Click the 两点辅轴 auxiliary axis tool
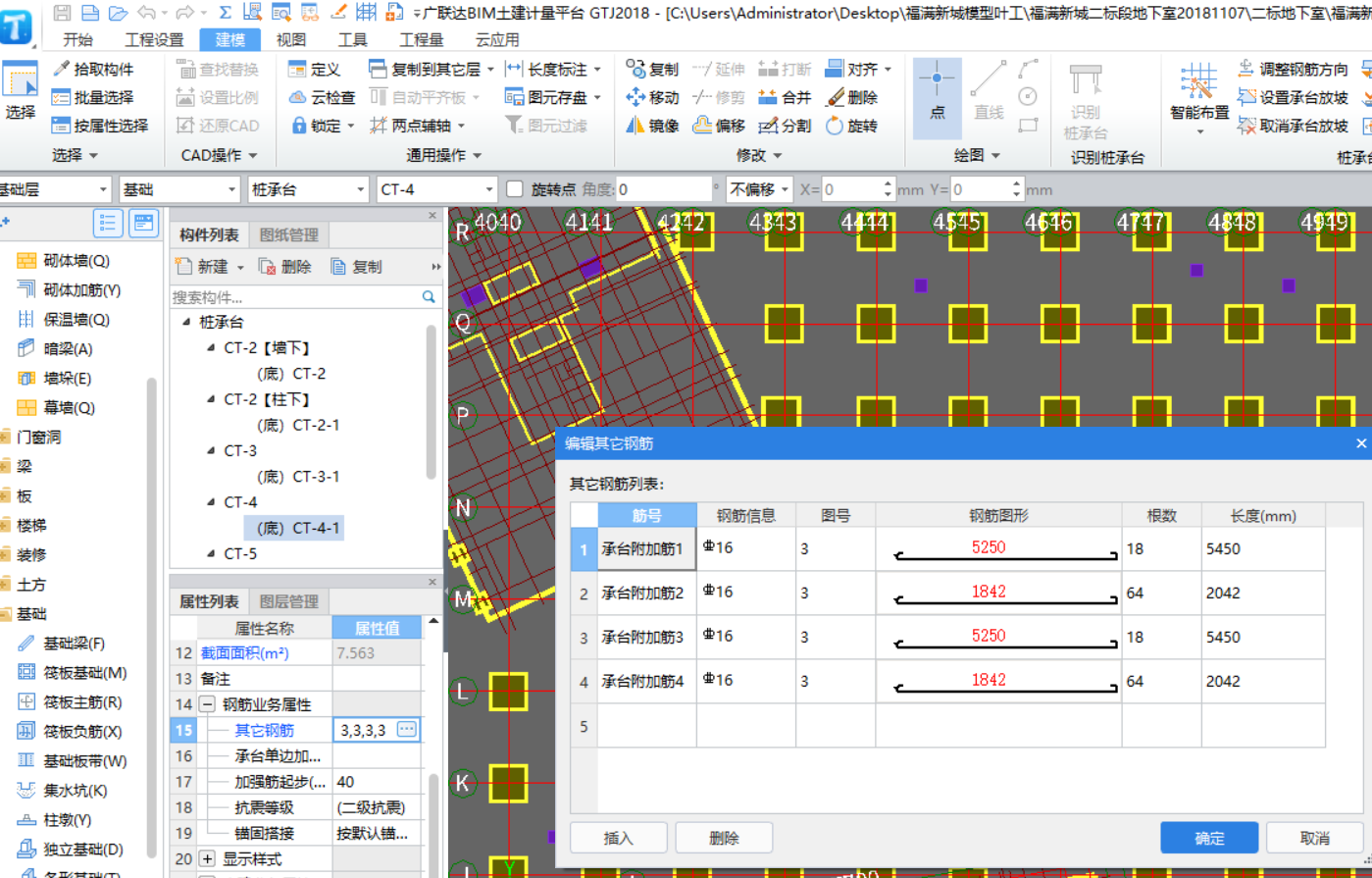Screen dimensions: 1372x878 coord(417,126)
